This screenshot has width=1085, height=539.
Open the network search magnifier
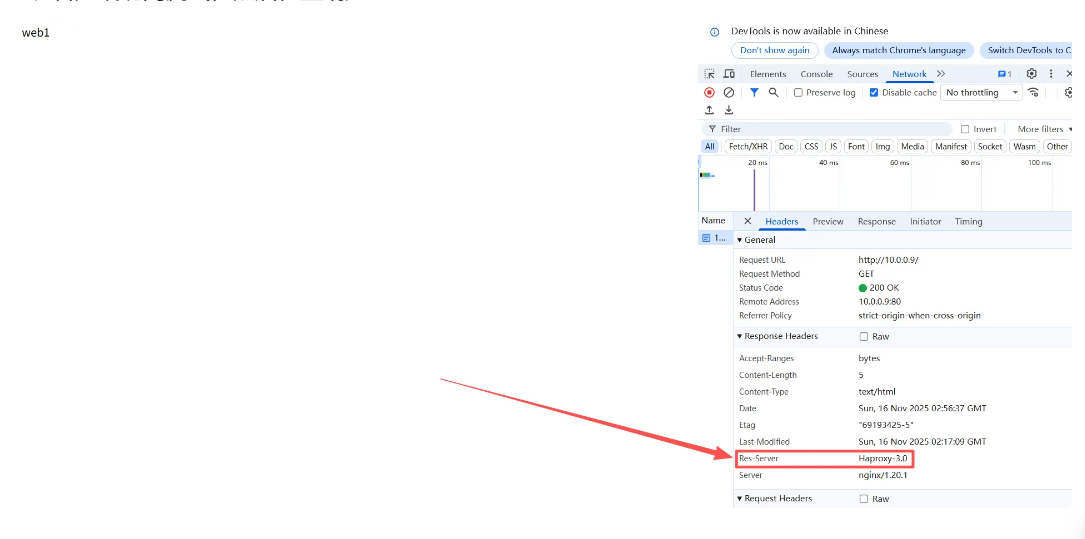(773, 92)
